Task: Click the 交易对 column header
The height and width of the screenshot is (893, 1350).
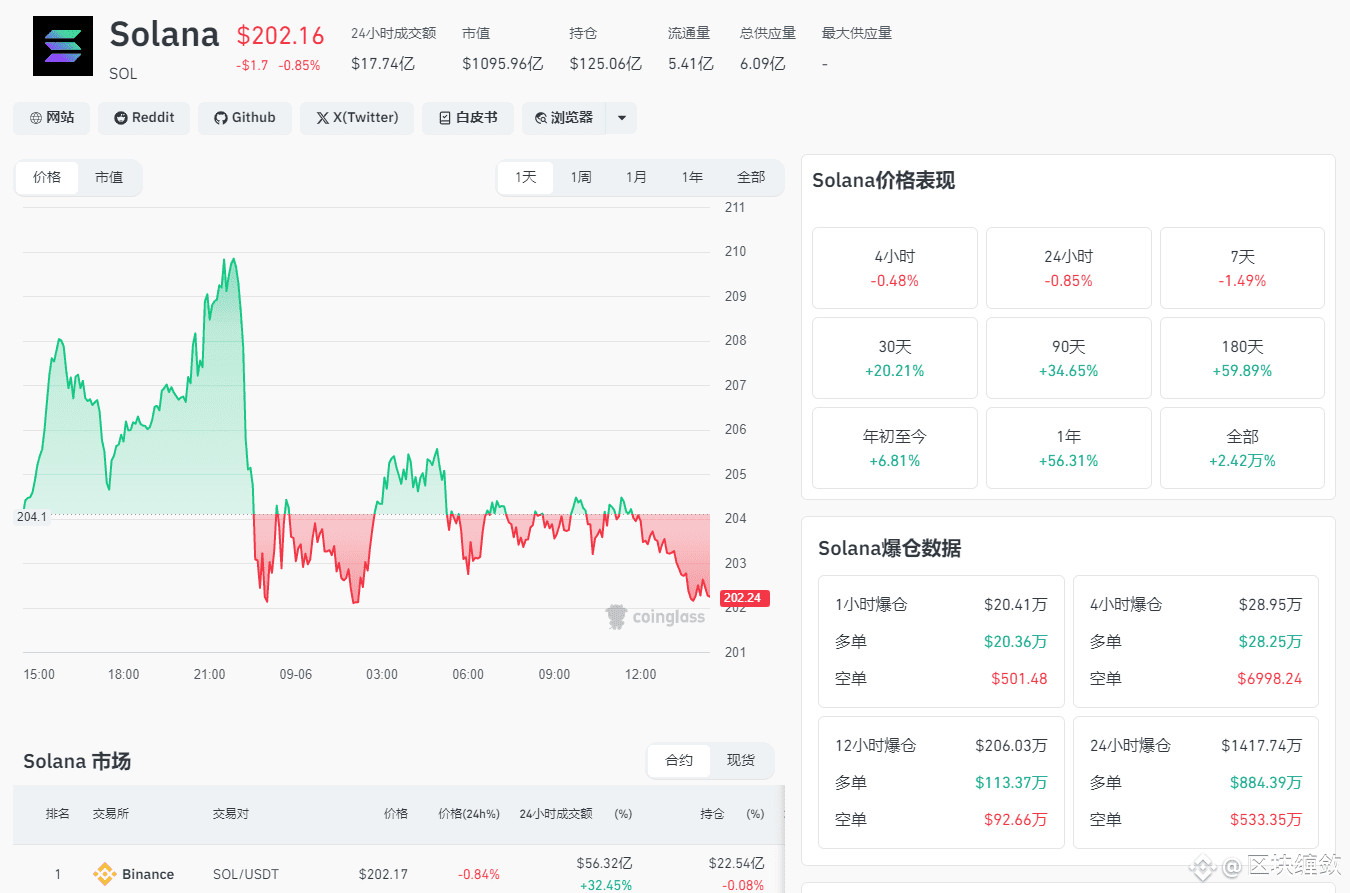Action: click(x=231, y=814)
